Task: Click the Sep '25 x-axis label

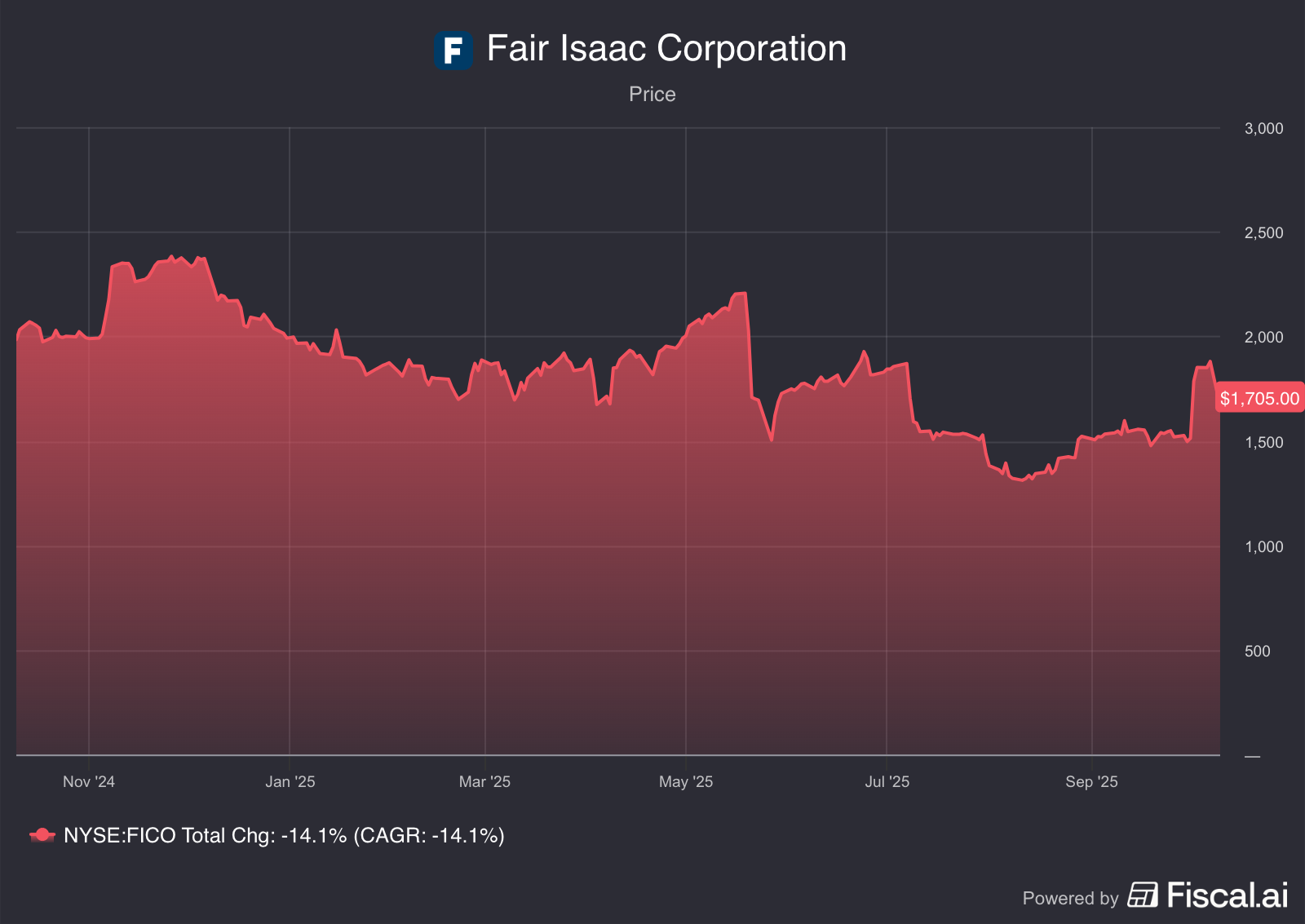Action: (1091, 781)
